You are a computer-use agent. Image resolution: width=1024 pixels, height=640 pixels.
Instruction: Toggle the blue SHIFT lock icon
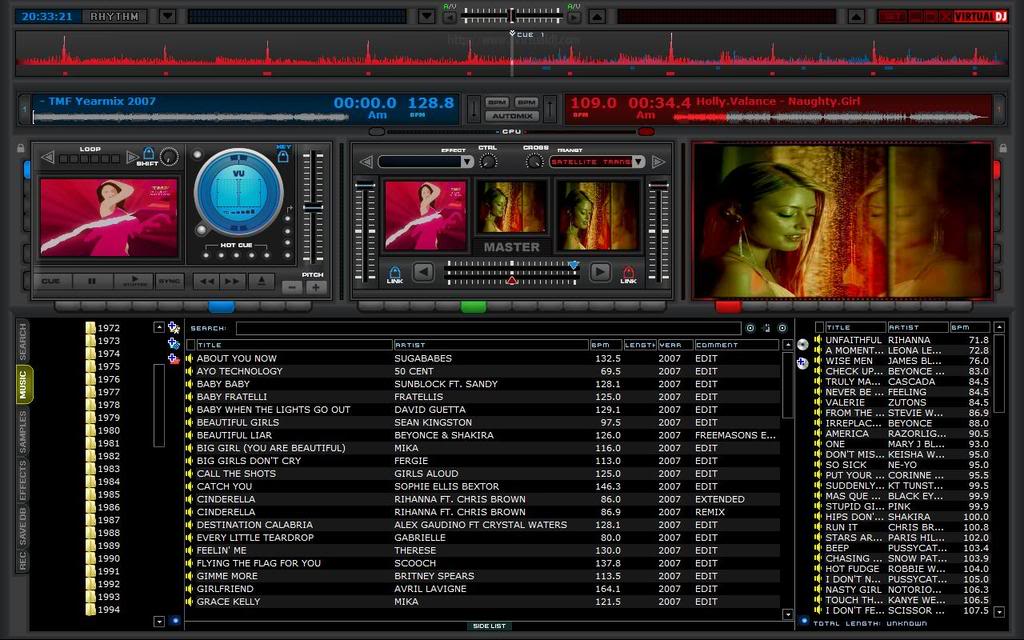pyautogui.click(x=148, y=153)
